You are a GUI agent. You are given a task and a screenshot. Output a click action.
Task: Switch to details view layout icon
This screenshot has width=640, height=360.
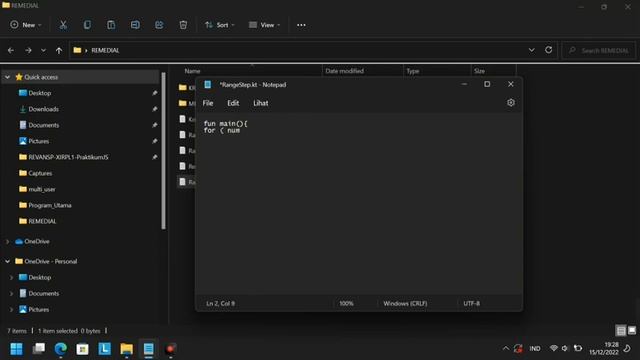621,330
